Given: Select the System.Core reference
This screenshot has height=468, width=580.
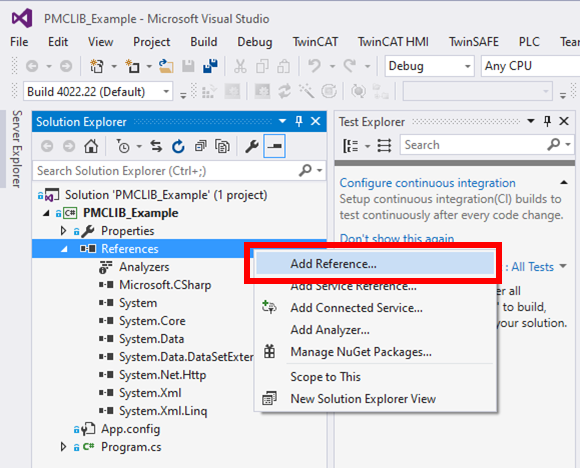Looking at the screenshot, I should pyautogui.click(x=152, y=321).
